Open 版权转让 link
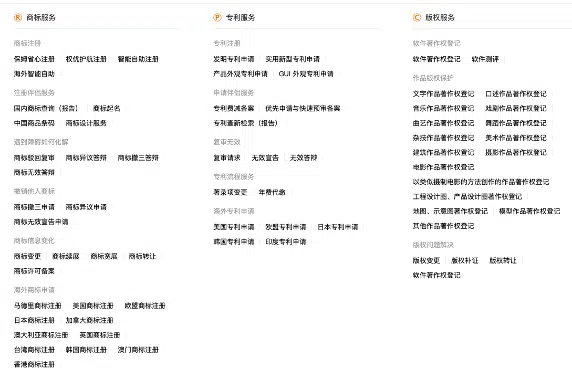This screenshot has height=379, width=572. 503,260
